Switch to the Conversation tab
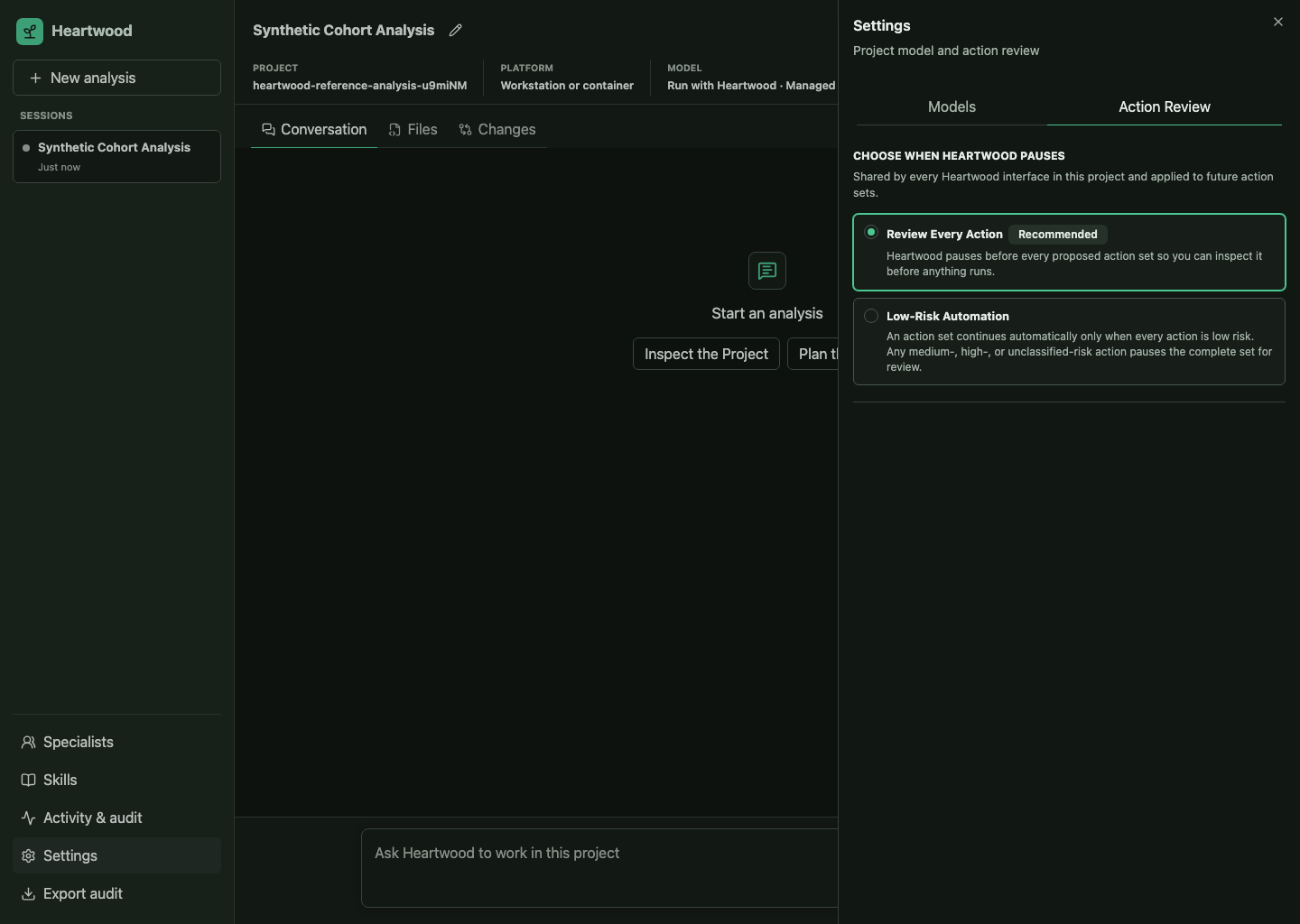The height and width of the screenshot is (924, 1300). pos(314,130)
